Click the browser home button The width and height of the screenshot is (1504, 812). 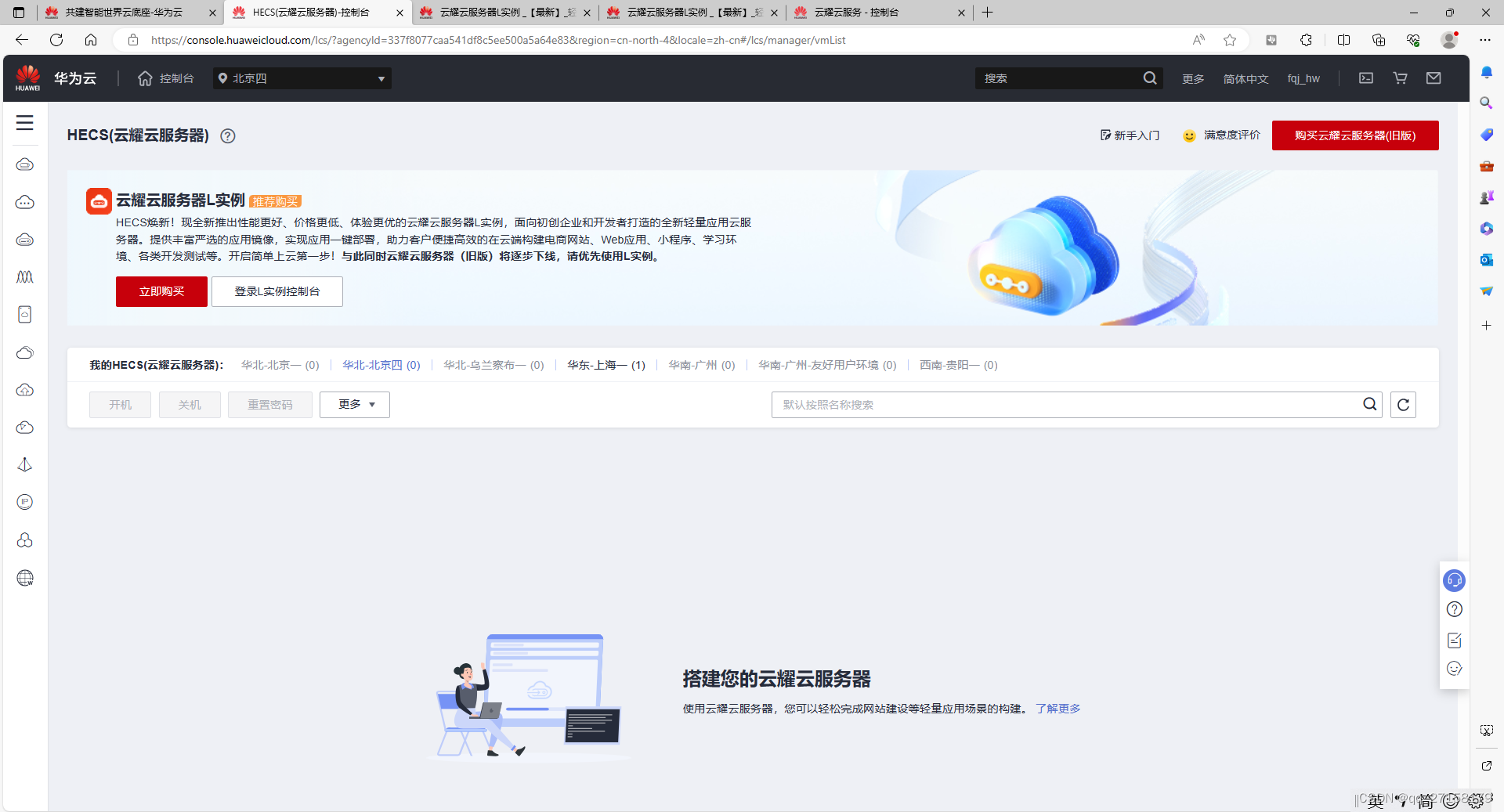click(91, 40)
